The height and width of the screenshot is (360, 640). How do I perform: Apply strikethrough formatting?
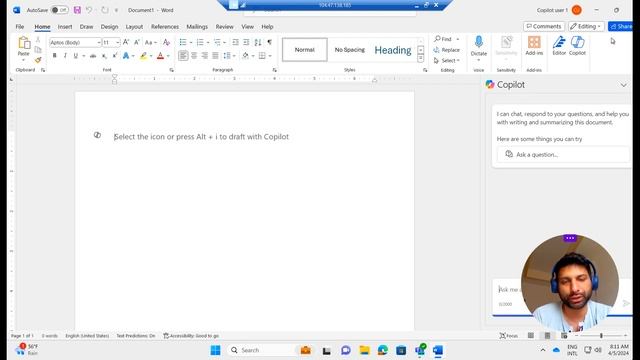(93, 56)
